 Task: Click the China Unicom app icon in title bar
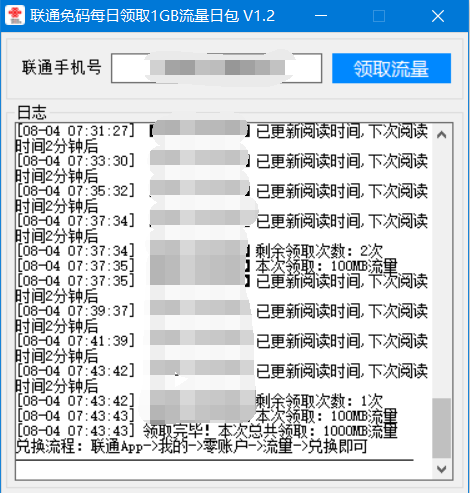(15, 15)
